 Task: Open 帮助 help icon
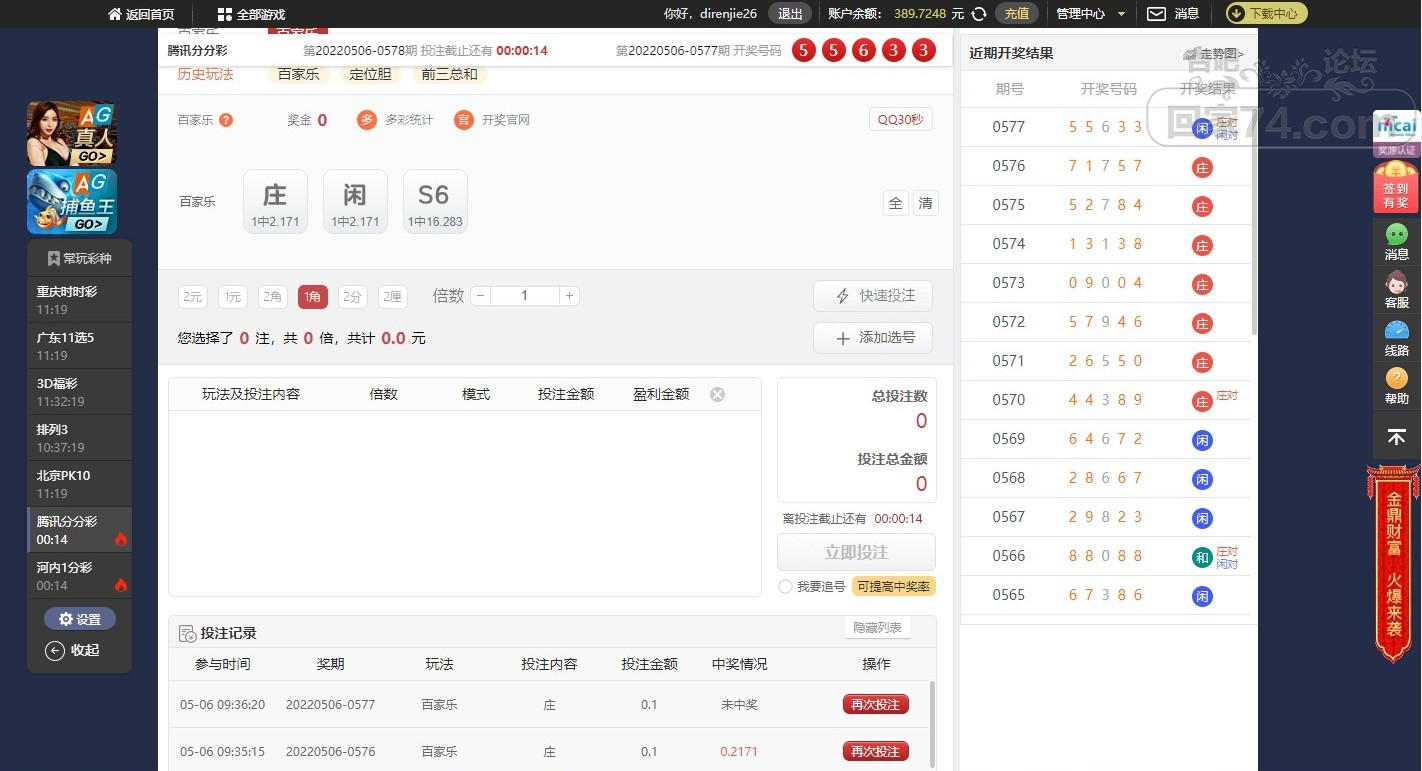click(x=1396, y=386)
